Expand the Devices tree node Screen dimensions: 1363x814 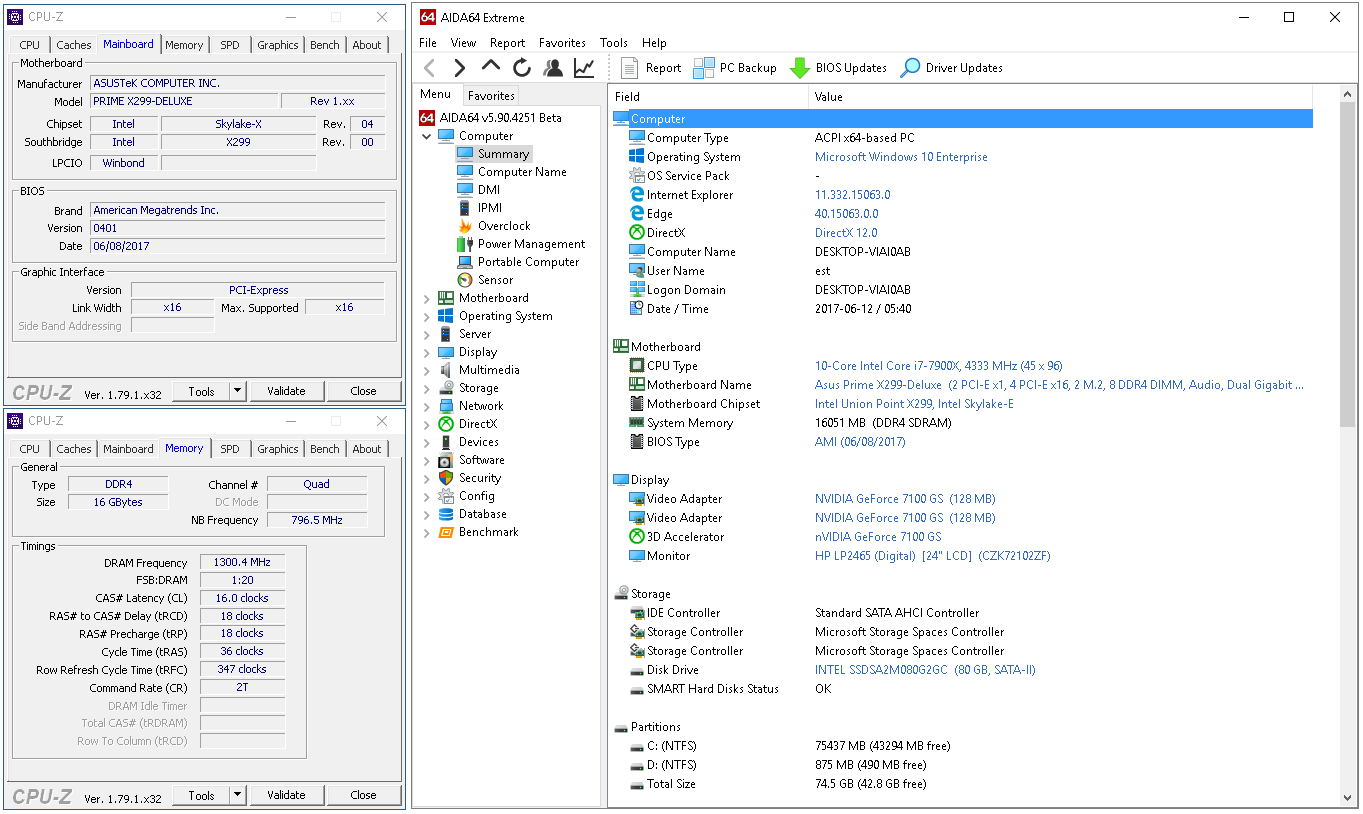427,442
